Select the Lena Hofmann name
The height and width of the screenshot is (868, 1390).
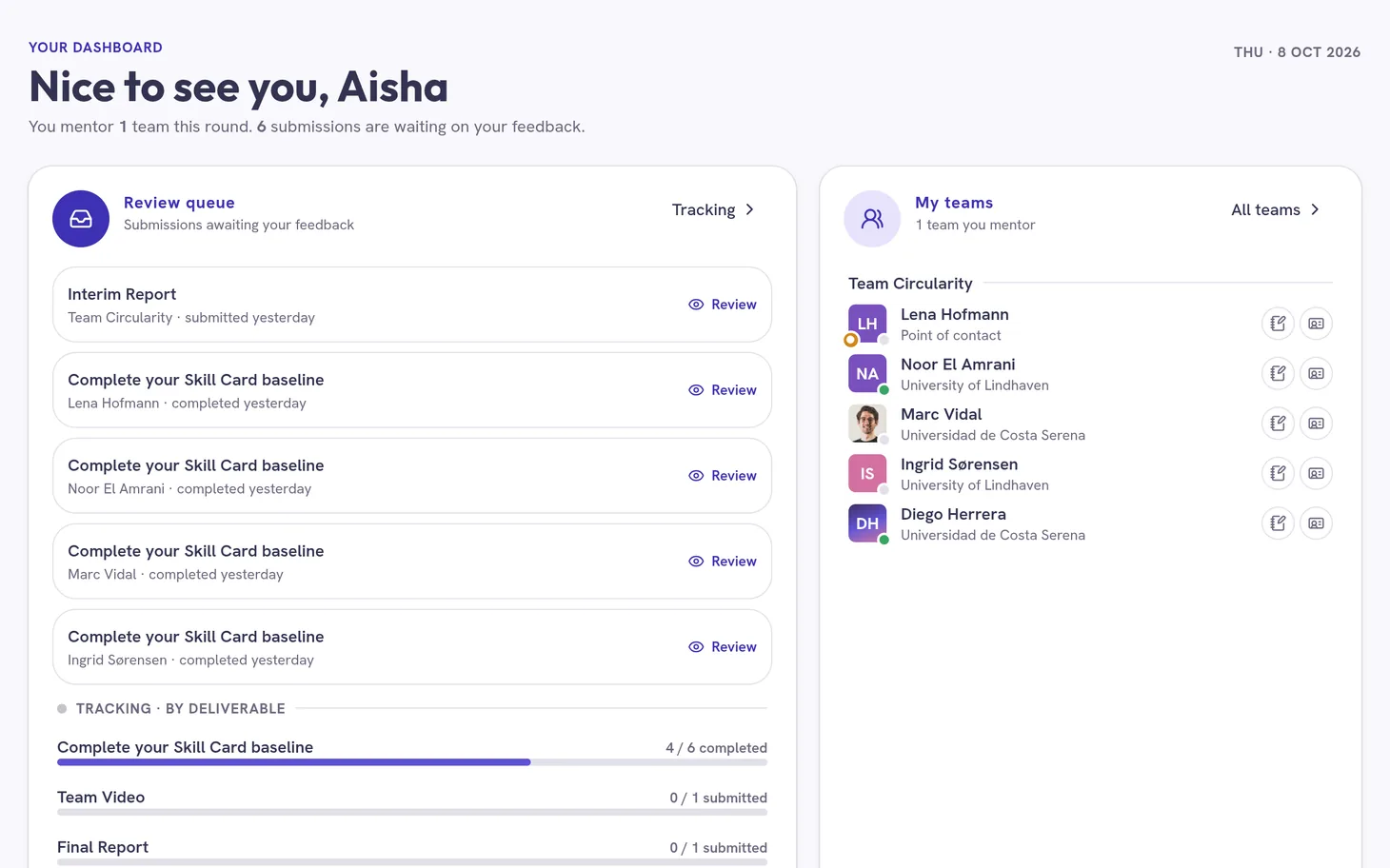pos(955,314)
